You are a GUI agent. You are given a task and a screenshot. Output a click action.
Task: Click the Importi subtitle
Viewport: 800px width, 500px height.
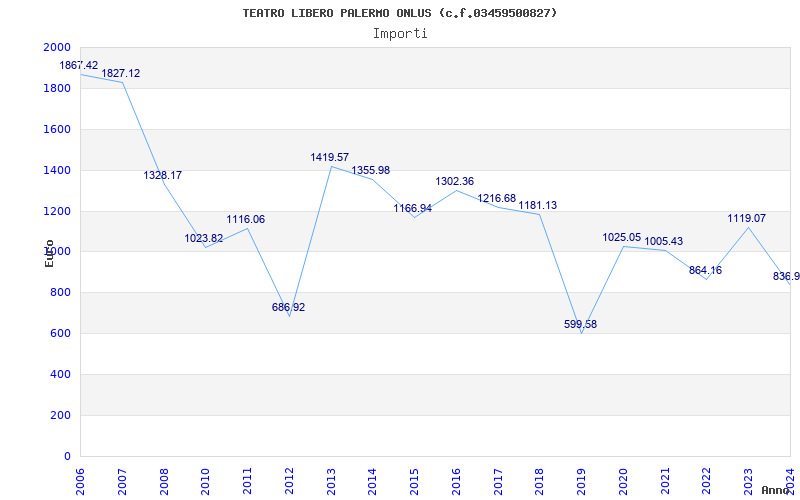point(400,34)
